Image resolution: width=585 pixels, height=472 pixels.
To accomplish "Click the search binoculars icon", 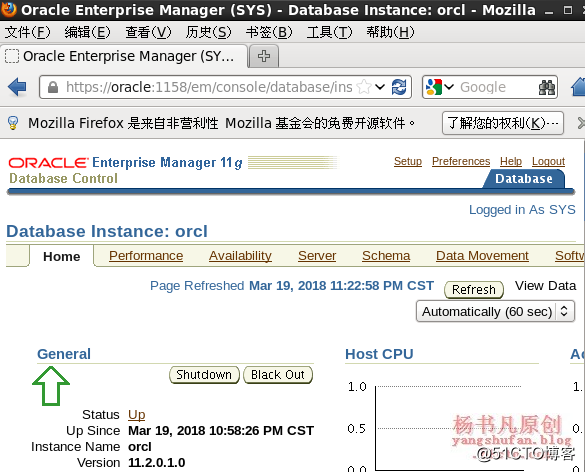I will point(547,87).
